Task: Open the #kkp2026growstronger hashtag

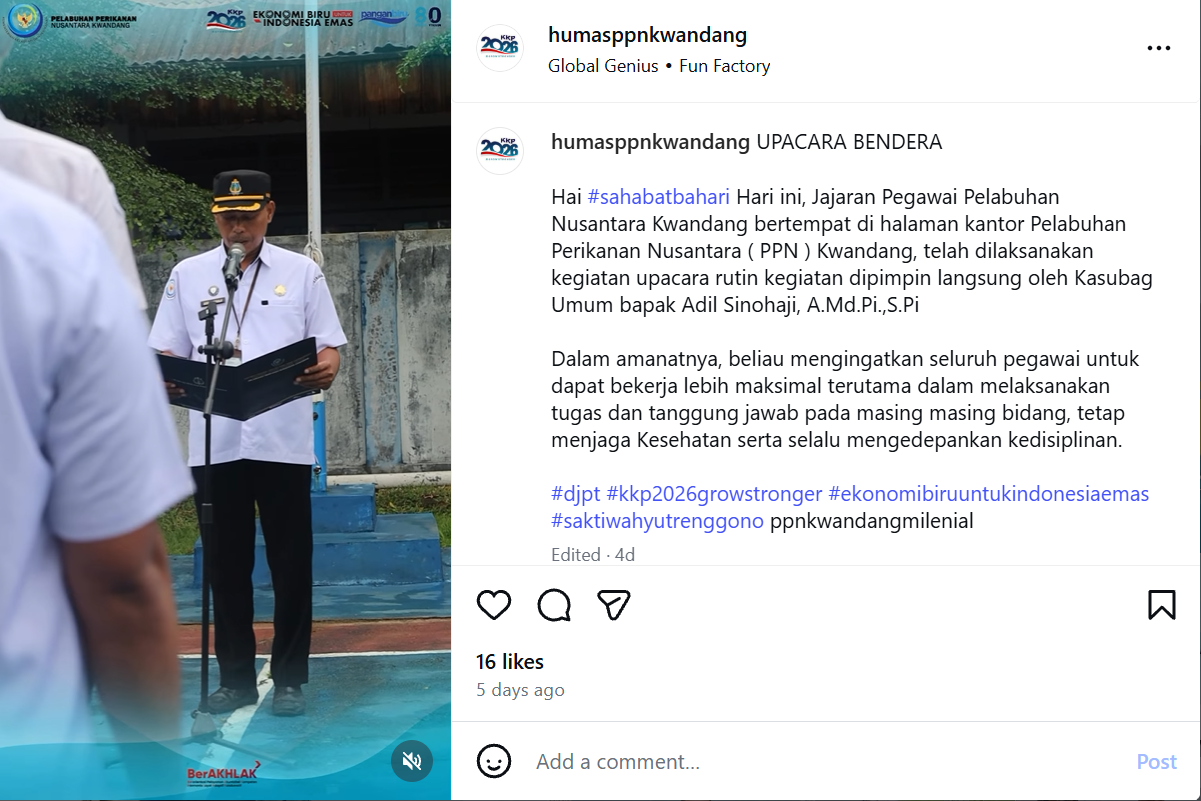Action: (x=714, y=494)
